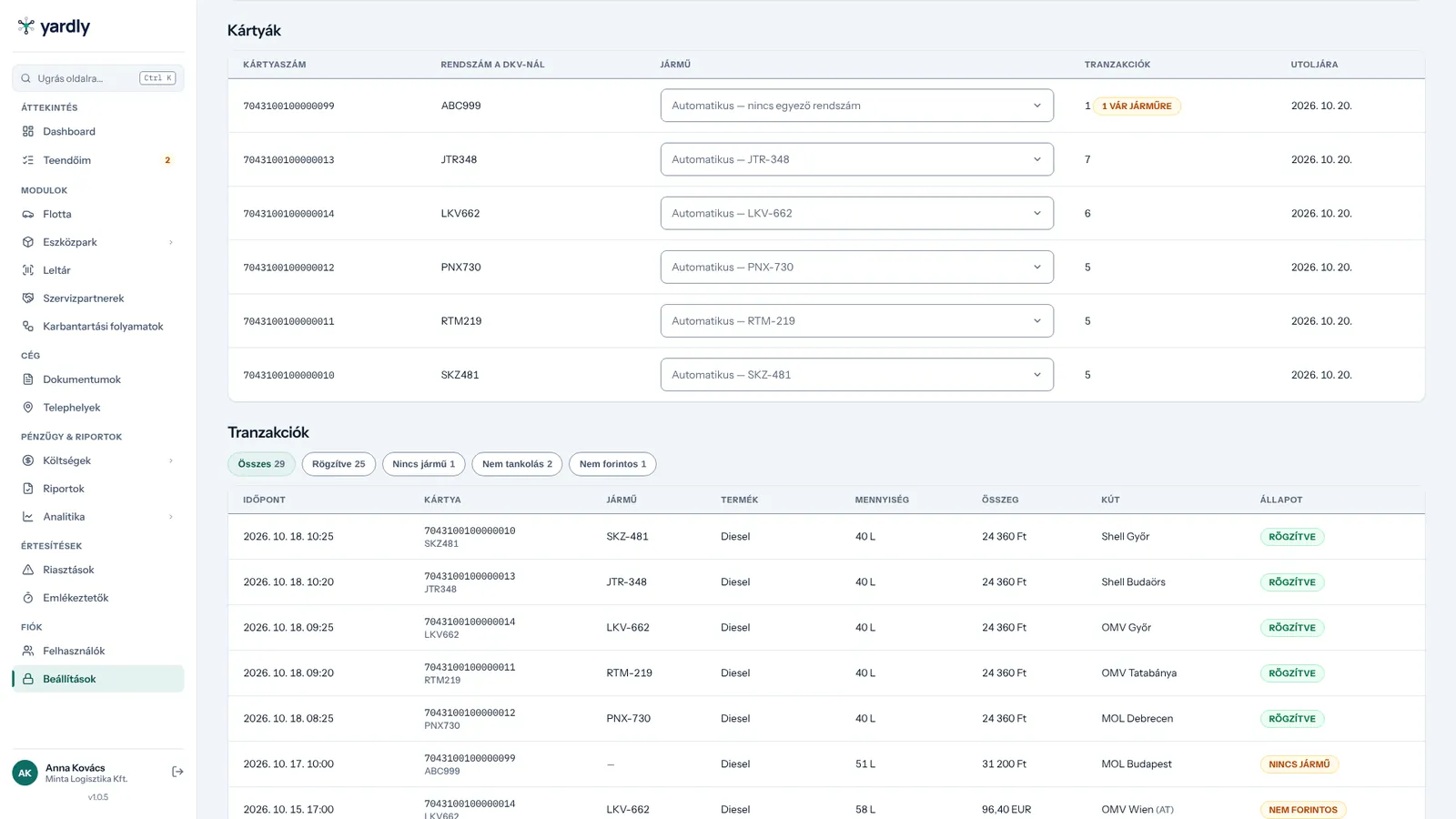
Task: Open the Automatikus — JTR-348 dropdown
Action: click(857, 159)
